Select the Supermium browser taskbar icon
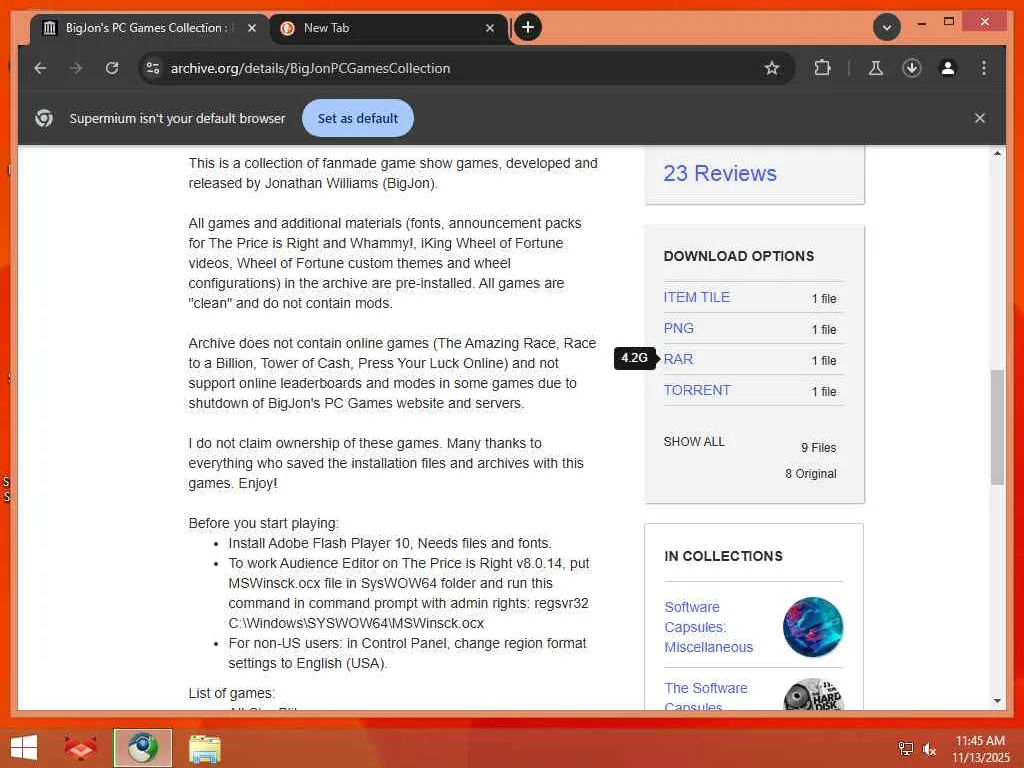 pyautogui.click(x=142, y=748)
